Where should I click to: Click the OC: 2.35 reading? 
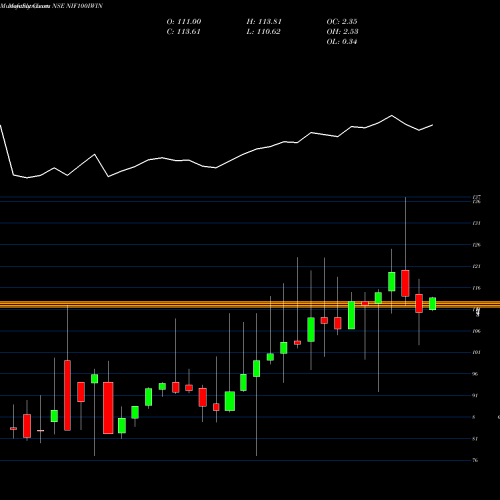coord(342,22)
